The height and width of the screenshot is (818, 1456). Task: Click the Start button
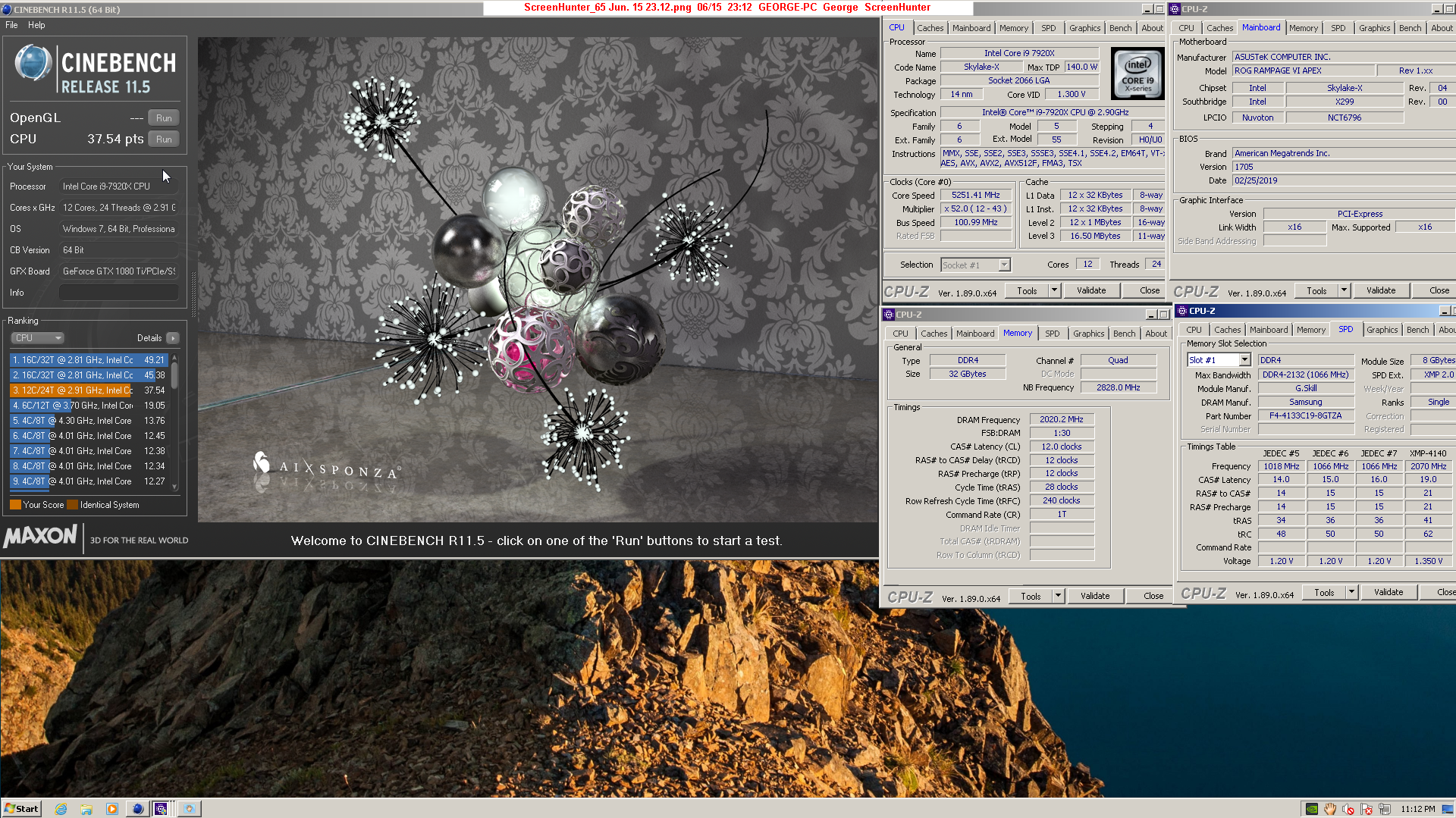[x=21, y=809]
